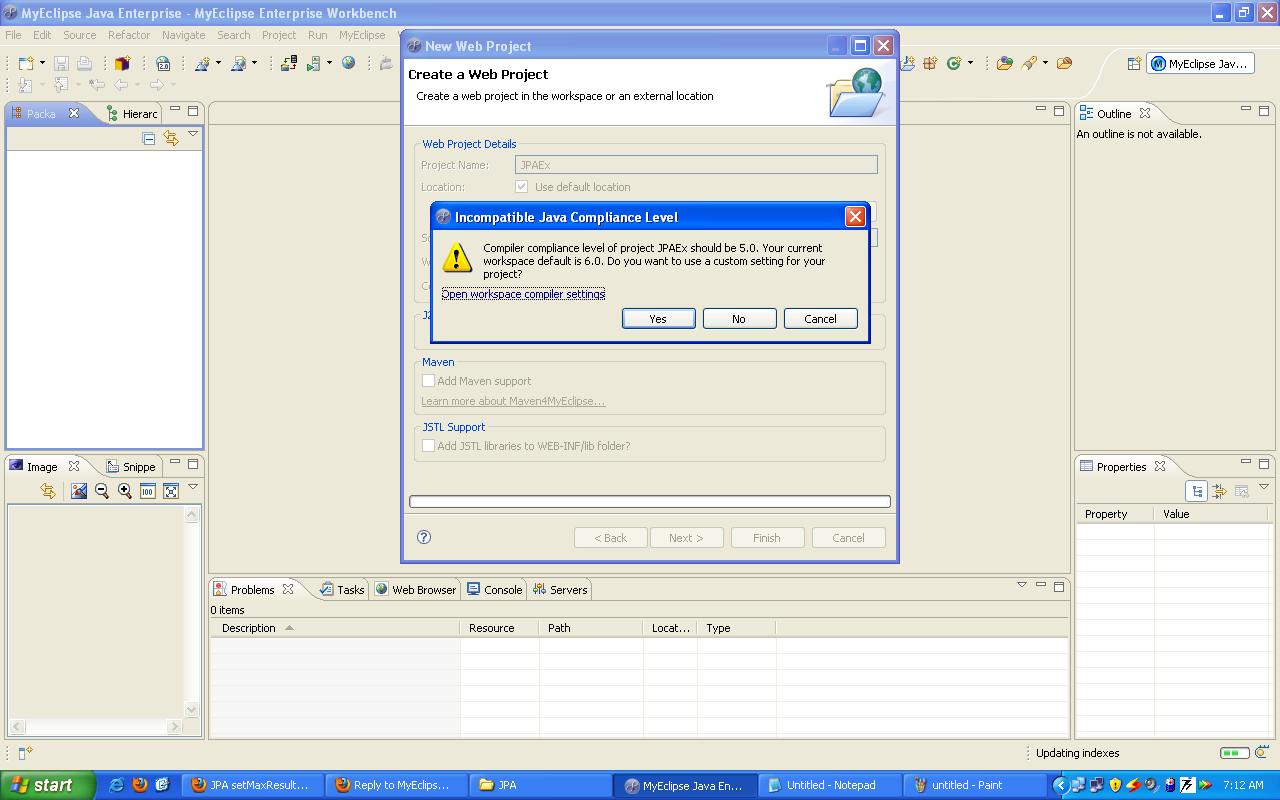Click Zoom In in Image view
1280x800 pixels.
[125, 491]
